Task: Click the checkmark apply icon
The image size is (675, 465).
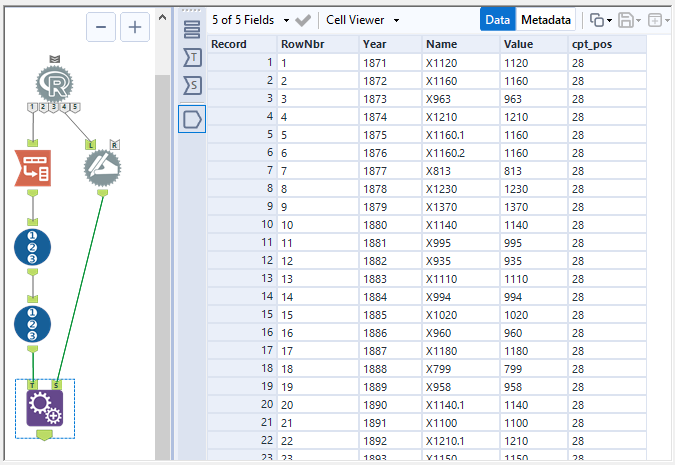Action: 303,20
